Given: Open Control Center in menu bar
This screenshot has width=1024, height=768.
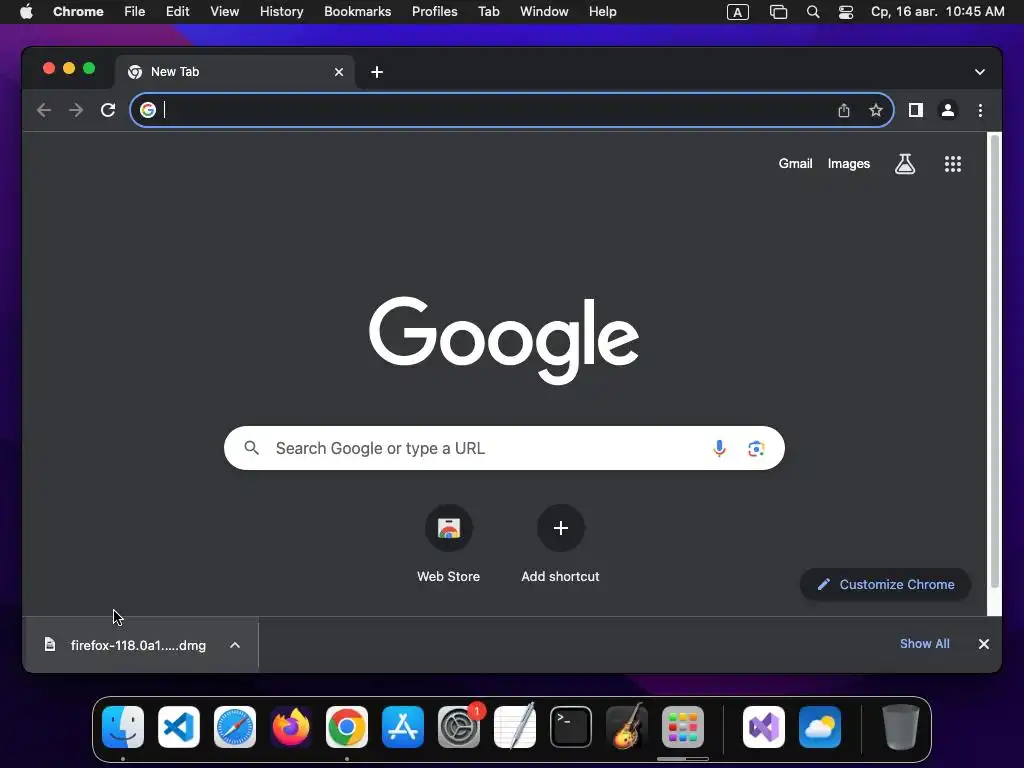Looking at the screenshot, I should point(846,12).
